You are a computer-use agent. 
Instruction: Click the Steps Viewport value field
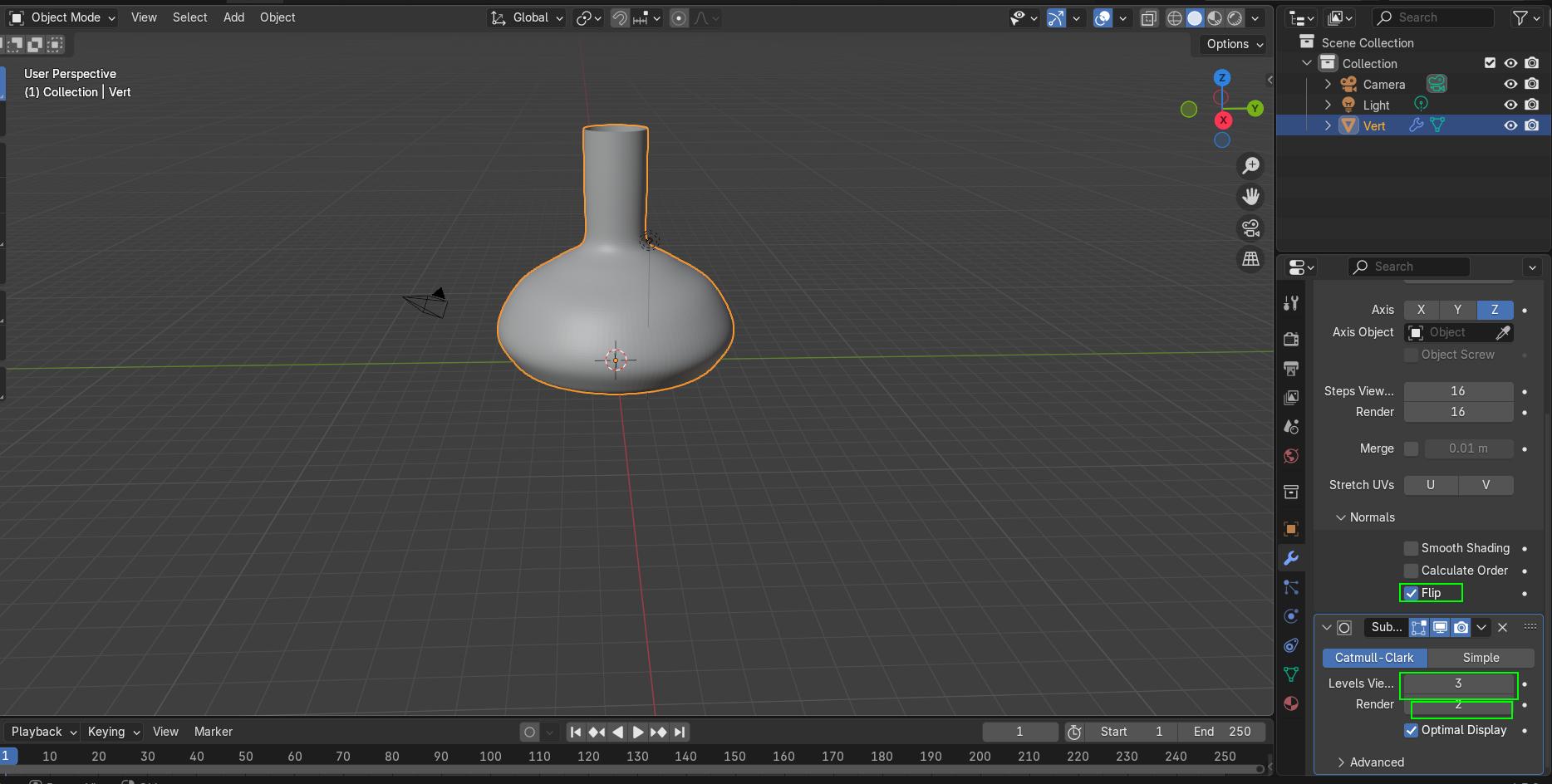[1458, 391]
